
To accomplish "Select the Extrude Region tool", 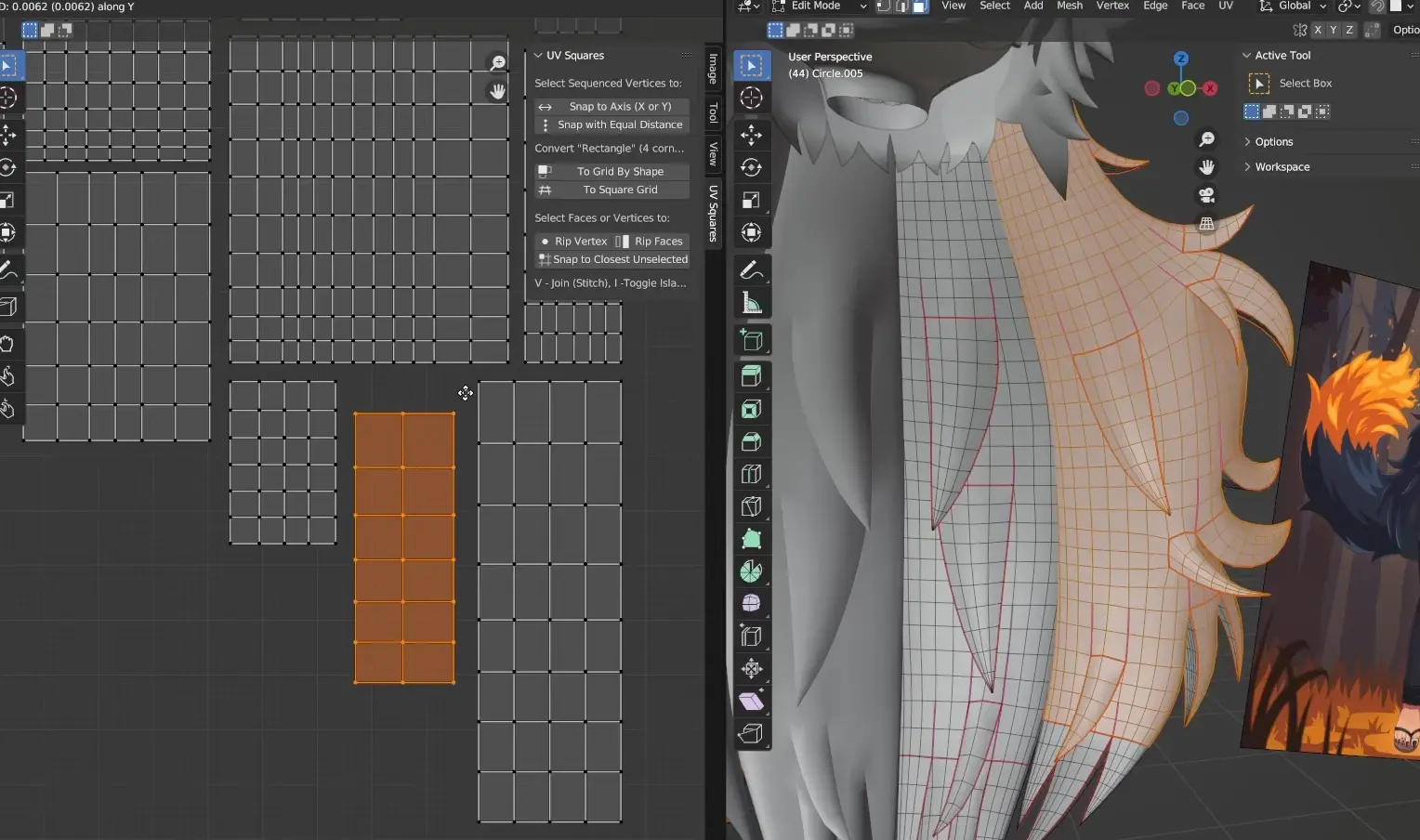I will tap(752, 375).
